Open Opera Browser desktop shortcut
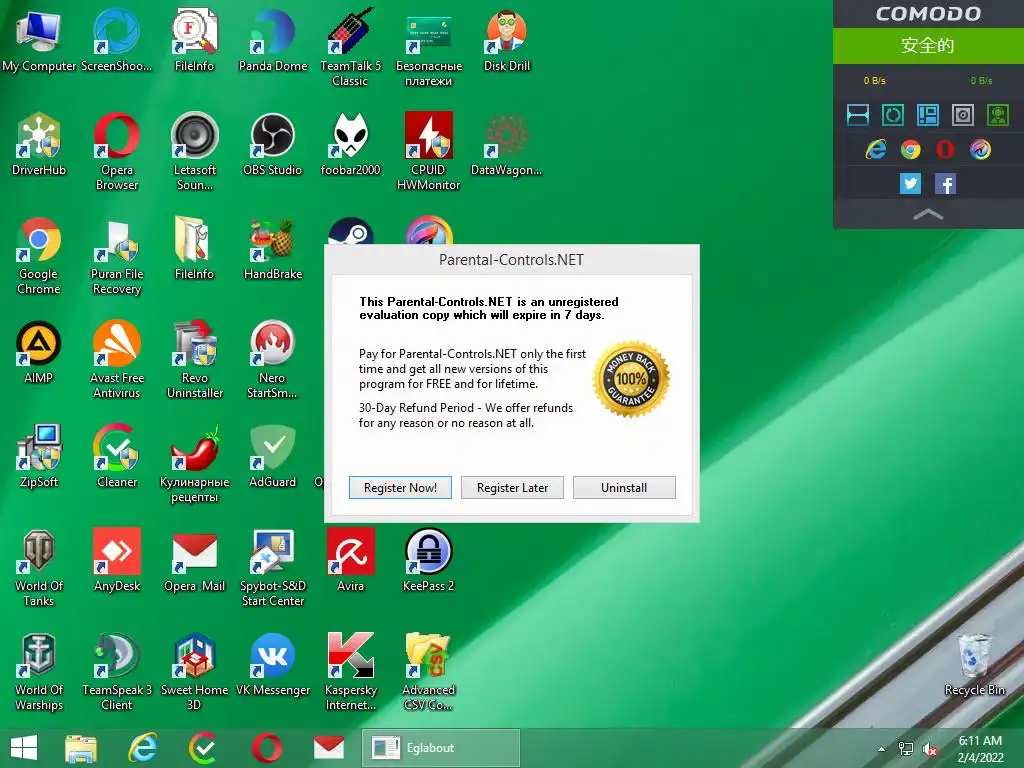Image resolution: width=1024 pixels, height=768 pixels. (116, 152)
